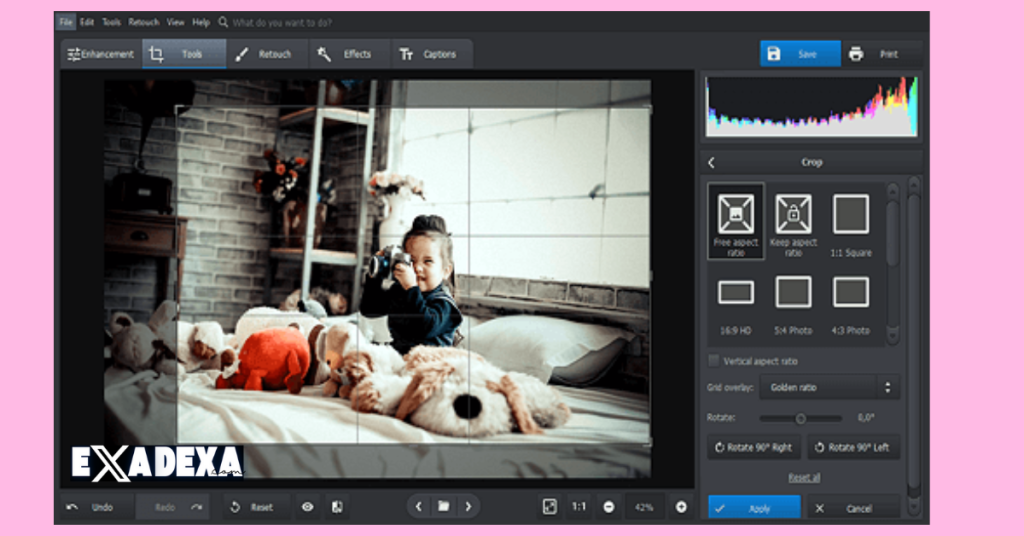This screenshot has height=536, width=1024.
Task: Open the Retouch menu in menu bar
Action: [144, 22]
